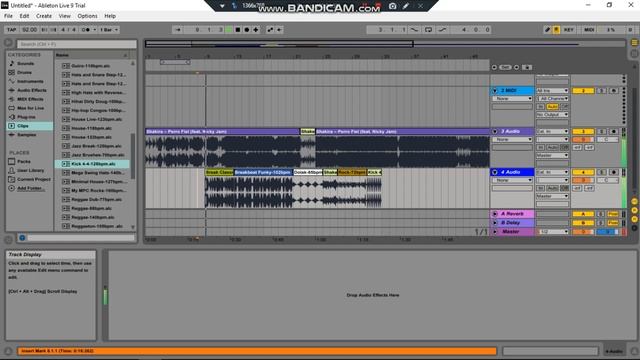Open User Library under Places
Viewport: 640px width, 360px height.
tap(30, 171)
